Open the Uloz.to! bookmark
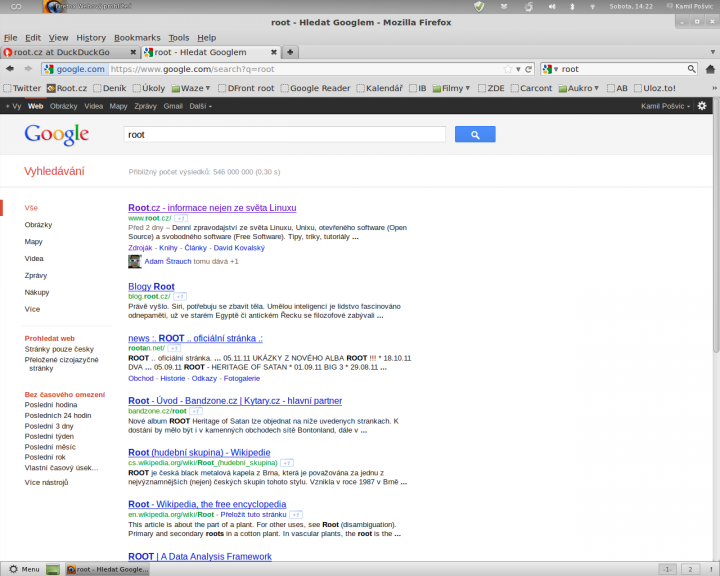720x576 pixels. pyautogui.click(x=655, y=88)
